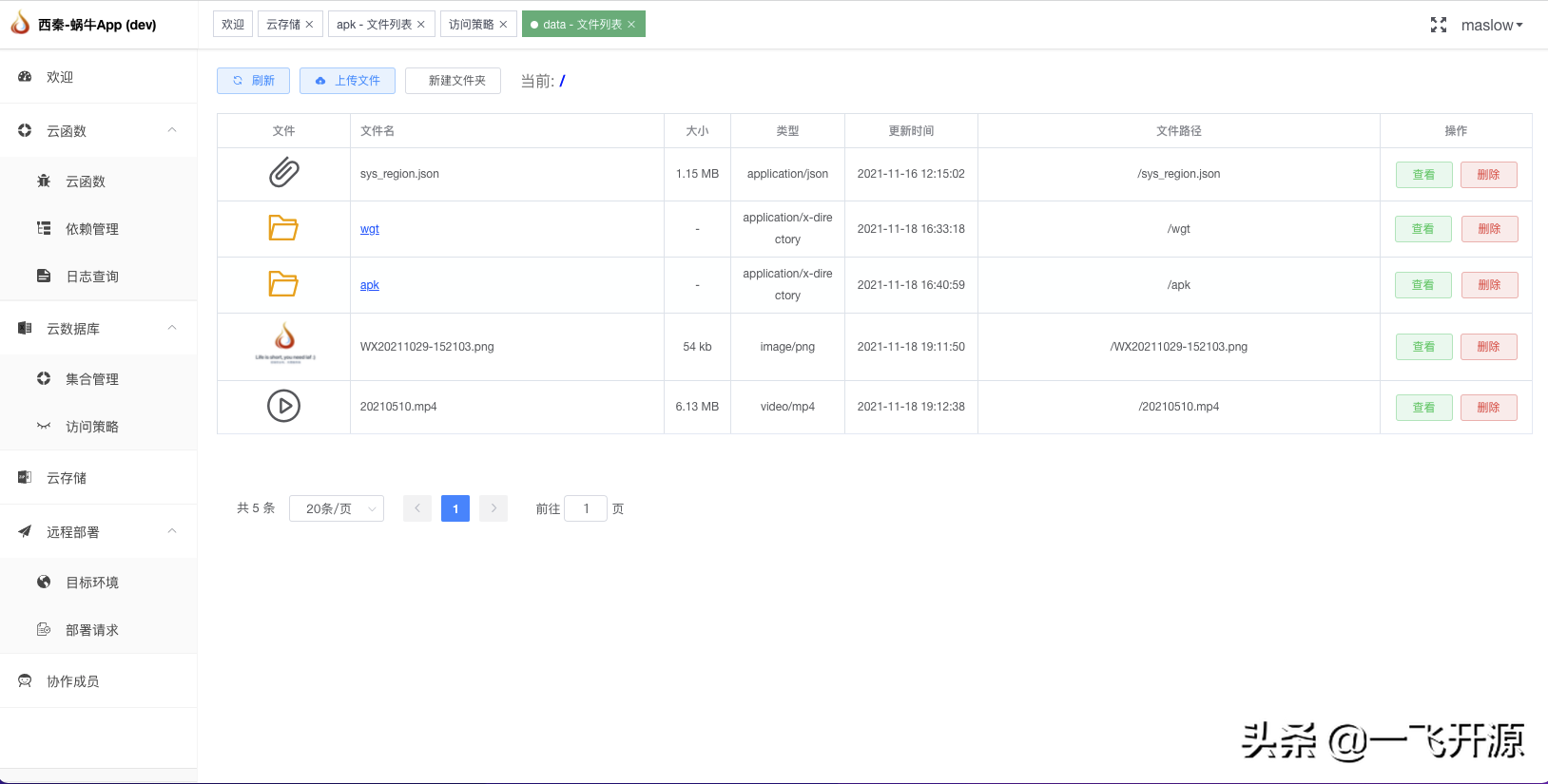This screenshot has height=784, width=1548.
Task: Click the 集合管理 icon in sidebar
Action: [44, 378]
